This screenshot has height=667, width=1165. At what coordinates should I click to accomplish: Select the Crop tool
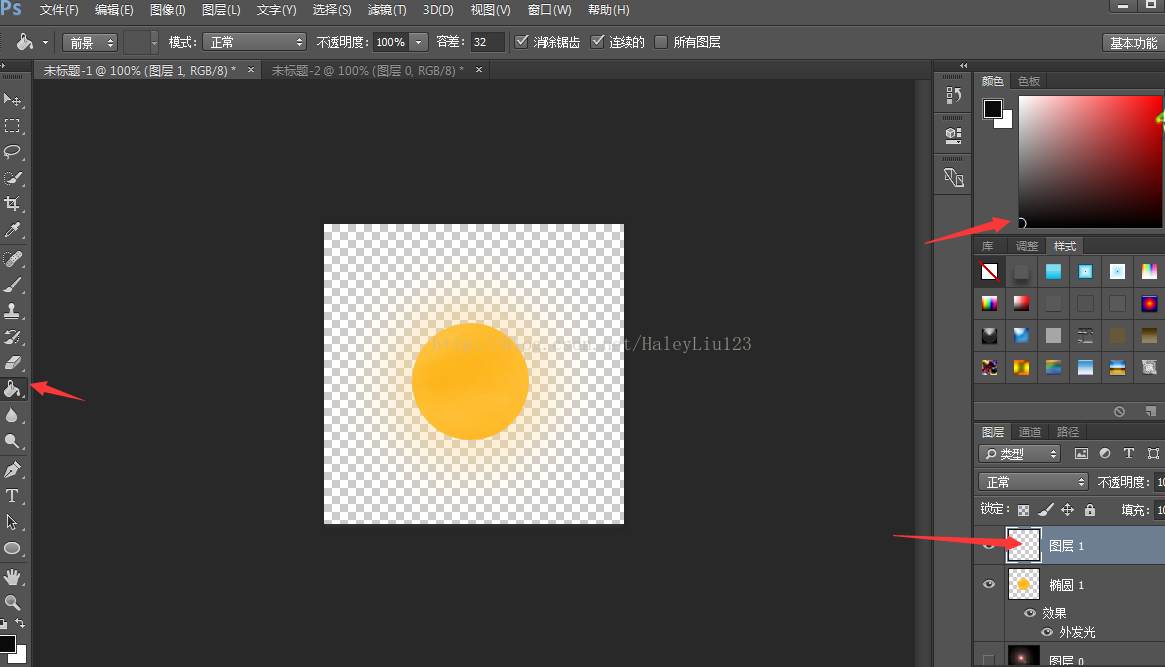tap(13, 204)
